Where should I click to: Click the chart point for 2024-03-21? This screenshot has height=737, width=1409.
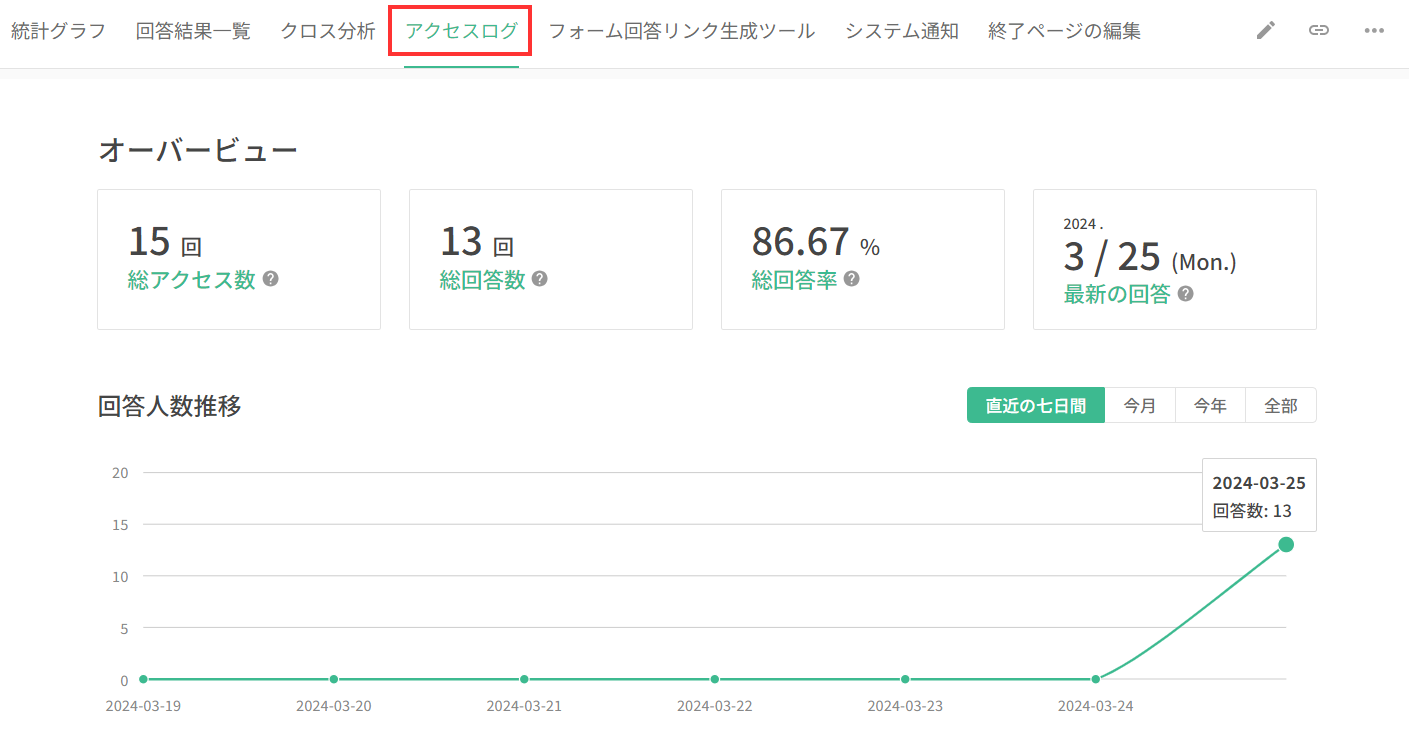pyautogui.click(x=524, y=679)
